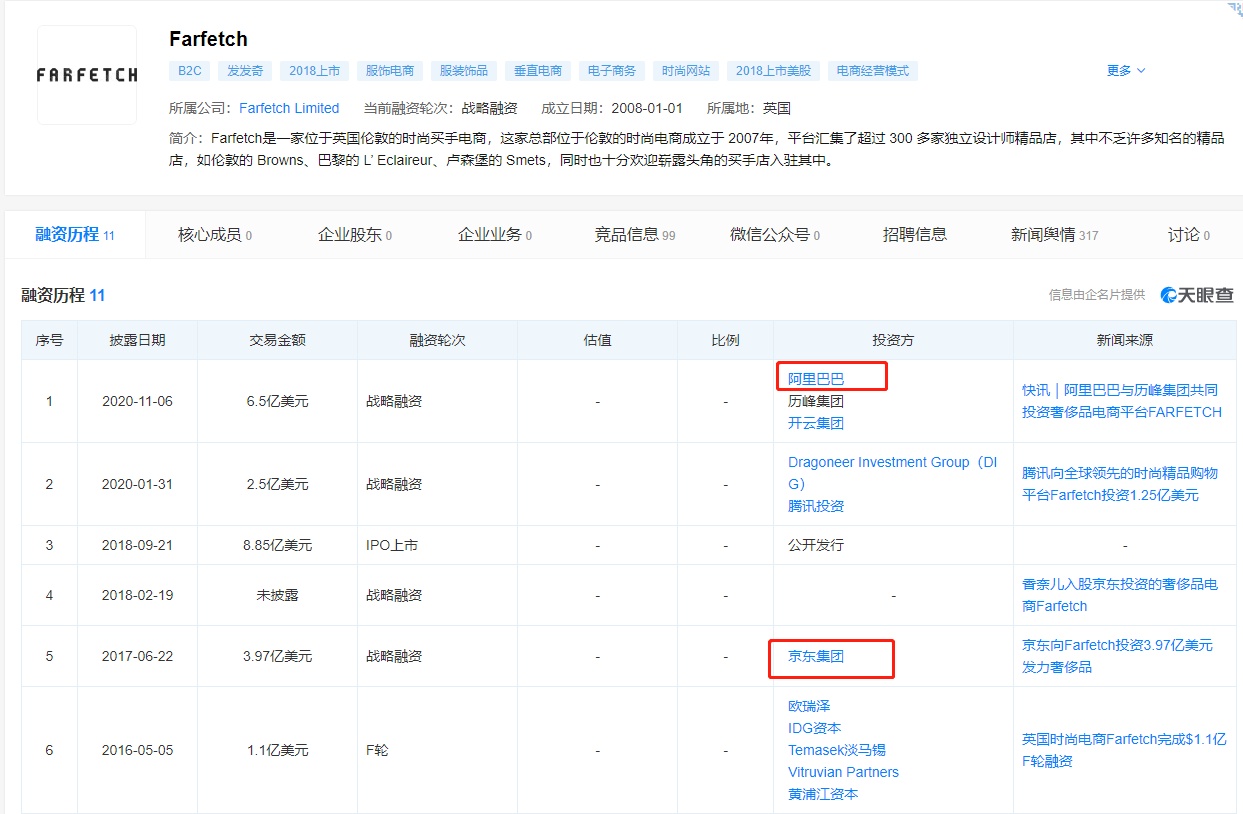Open investor 京东集团 link

(x=816, y=656)
